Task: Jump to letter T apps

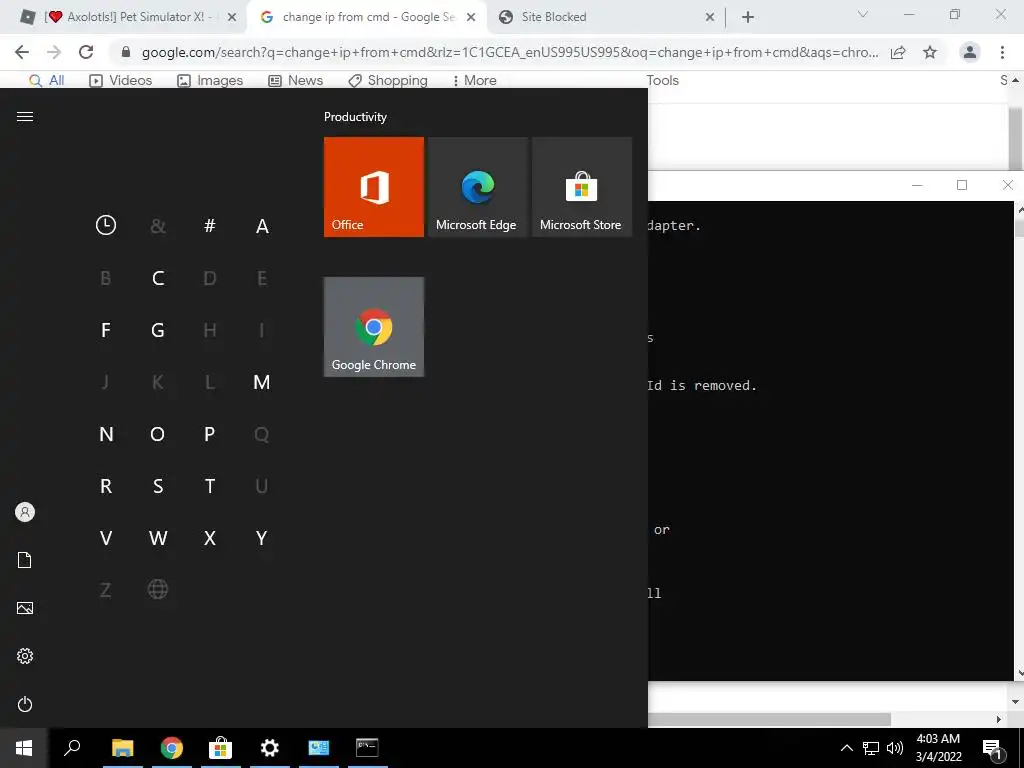Action: coord(210,486)
